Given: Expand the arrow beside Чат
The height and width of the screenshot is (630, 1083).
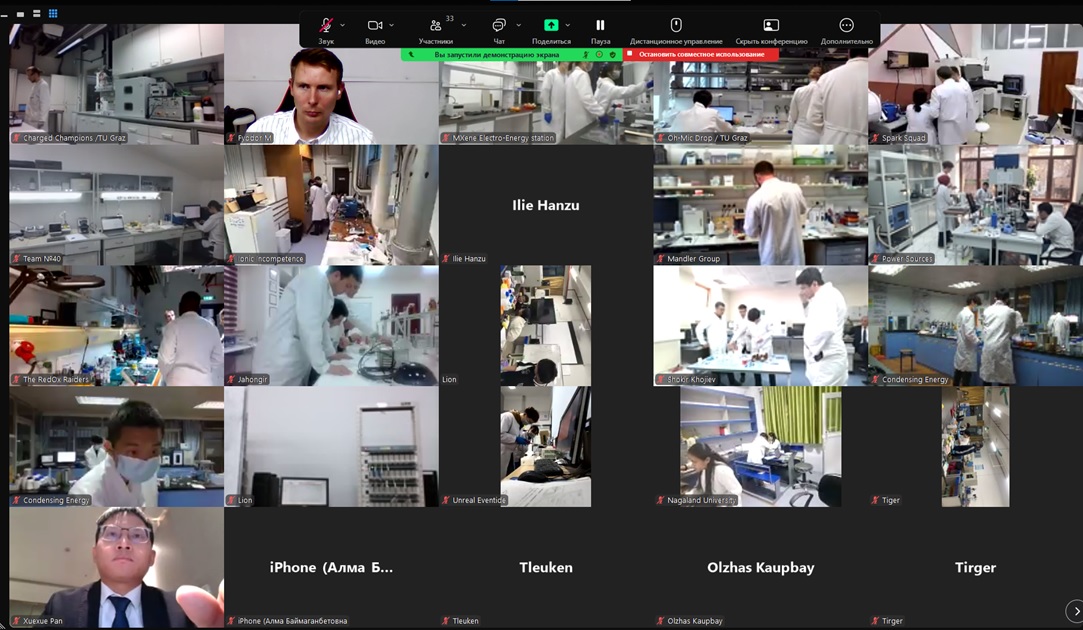Looking at the screenshot, I should 519,26.
